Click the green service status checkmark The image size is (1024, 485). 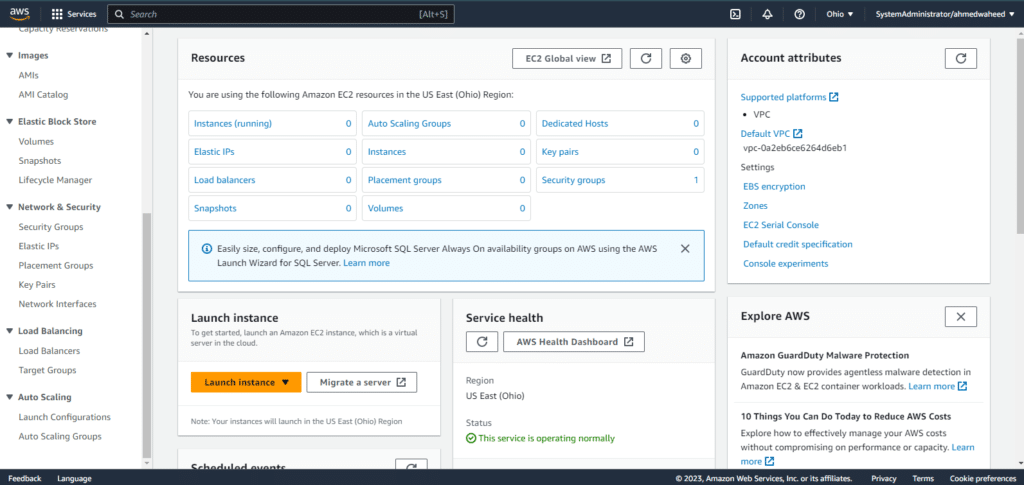471,439
